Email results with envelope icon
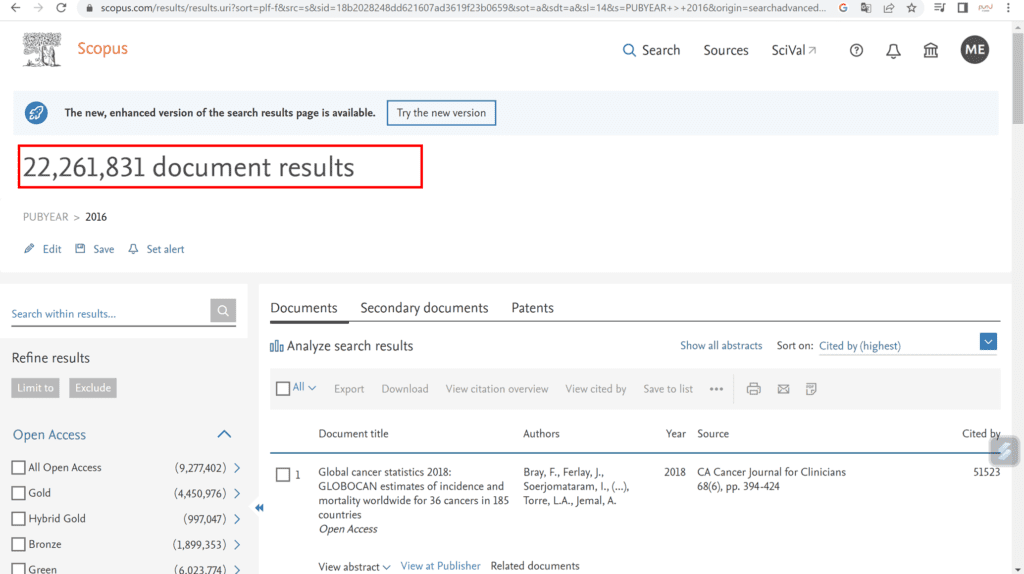This screenshot has width=1024, height=574. pos(783,389)
